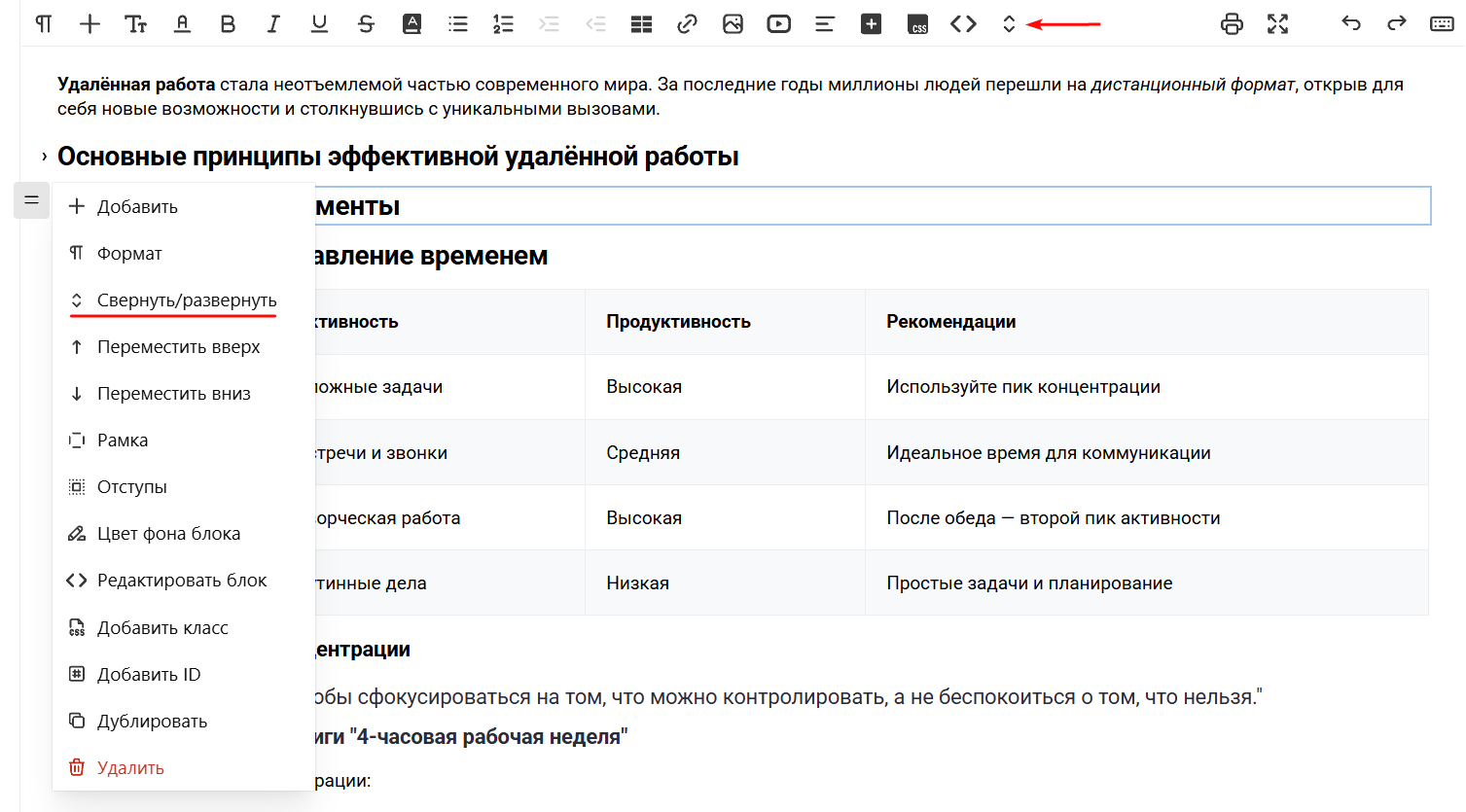Select 'Добавить класс' menu entry
The width and height of the screenshot is (1466, 812).
[184, 627]
